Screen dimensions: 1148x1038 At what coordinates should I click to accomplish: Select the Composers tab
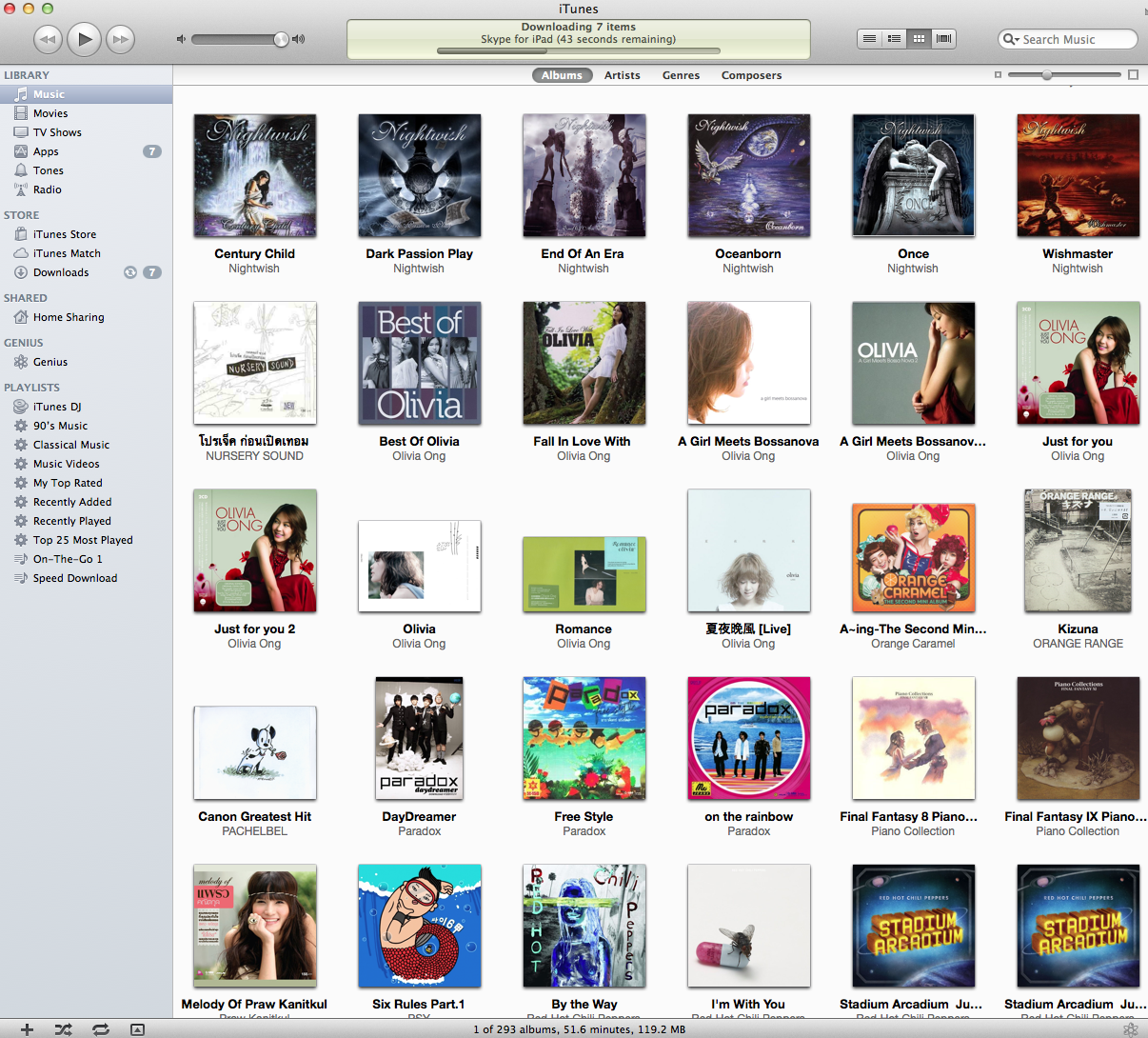pos(752,75)
